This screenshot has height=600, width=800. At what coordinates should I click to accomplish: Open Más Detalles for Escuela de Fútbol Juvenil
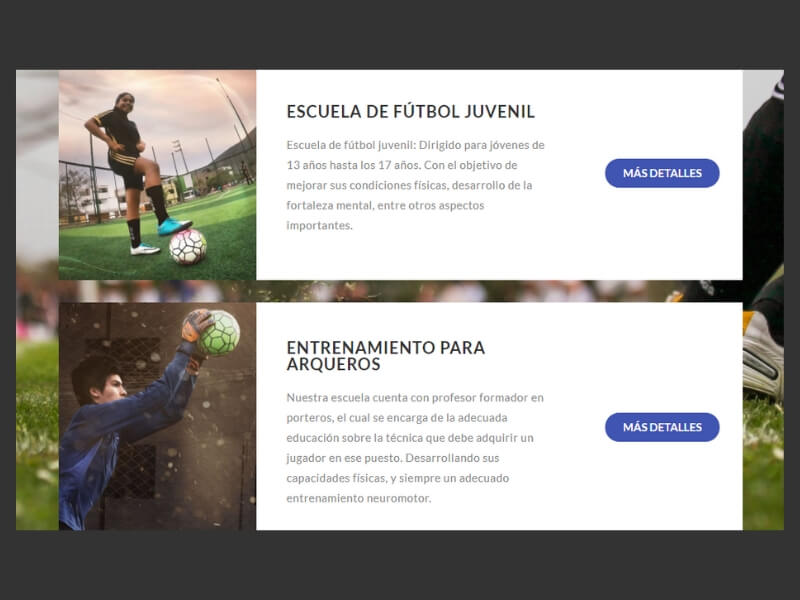tap(662, 173)
